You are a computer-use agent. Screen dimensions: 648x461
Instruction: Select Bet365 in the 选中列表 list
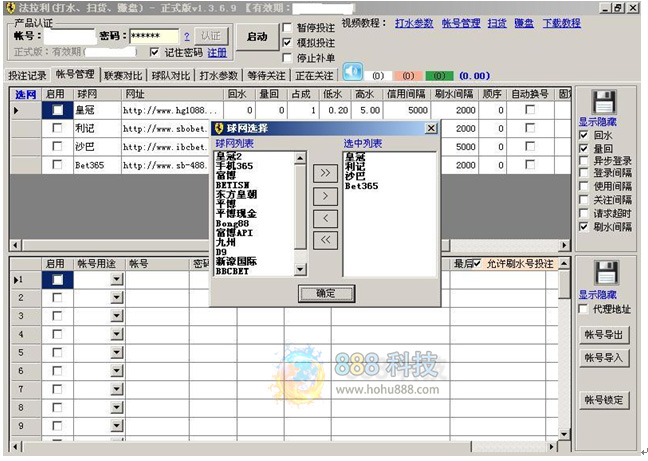pos(362,186)
